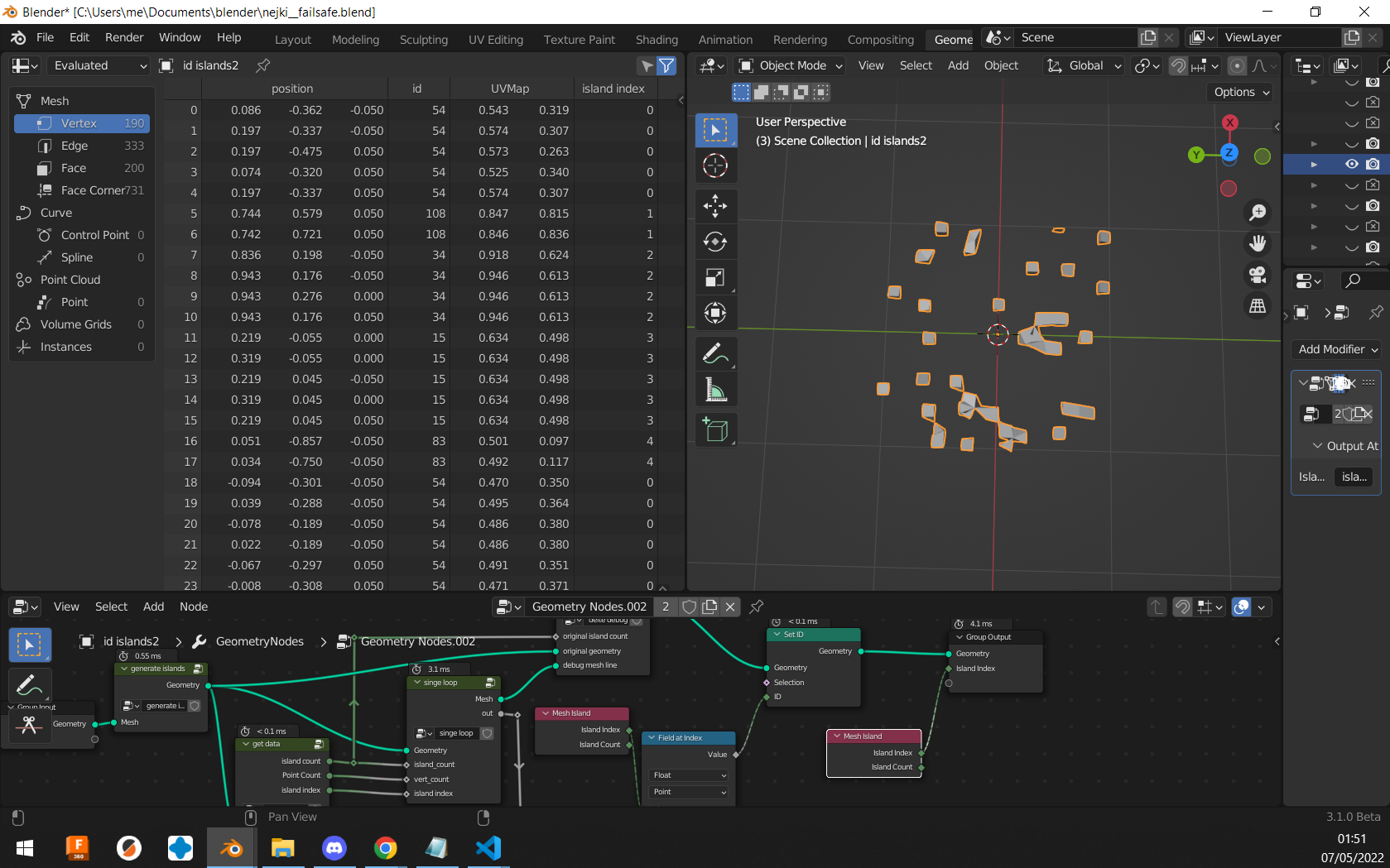Screen dimensions: 1390x868
Task: Open the node editor Add menu
Action: pos(153,607)
